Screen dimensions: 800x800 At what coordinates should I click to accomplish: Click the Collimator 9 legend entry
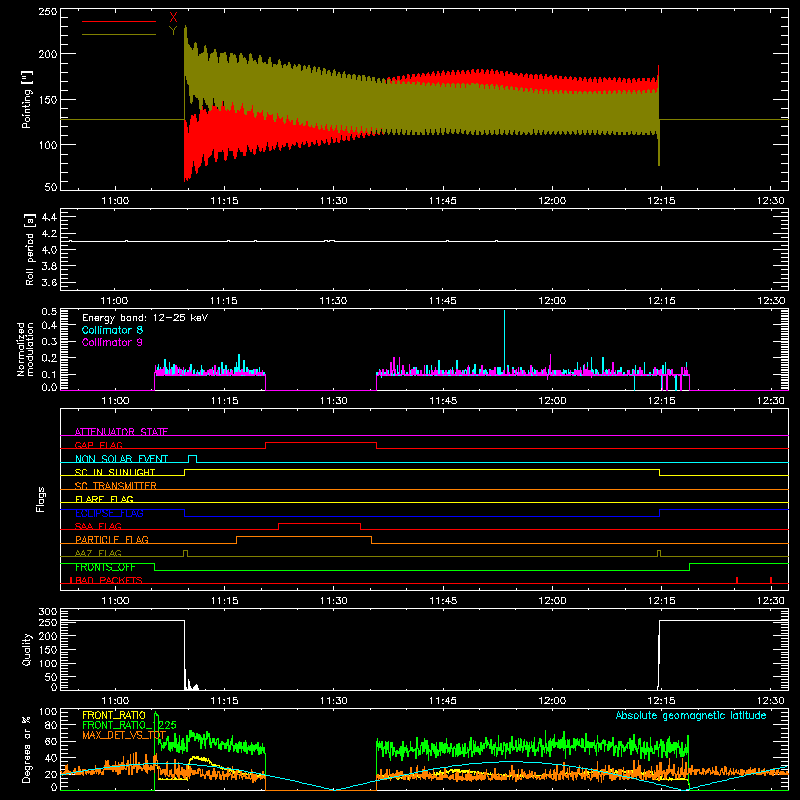tap(112, 342)
